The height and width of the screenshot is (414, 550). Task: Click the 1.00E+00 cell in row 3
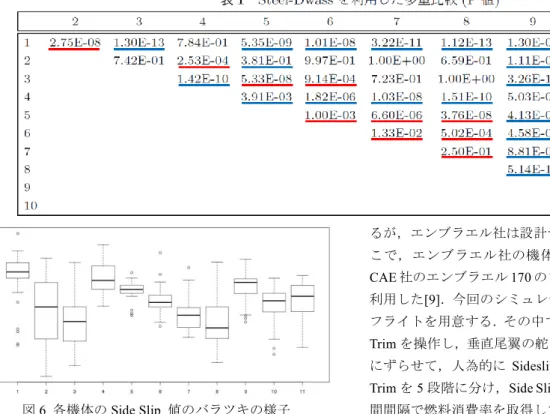[467, 79]
